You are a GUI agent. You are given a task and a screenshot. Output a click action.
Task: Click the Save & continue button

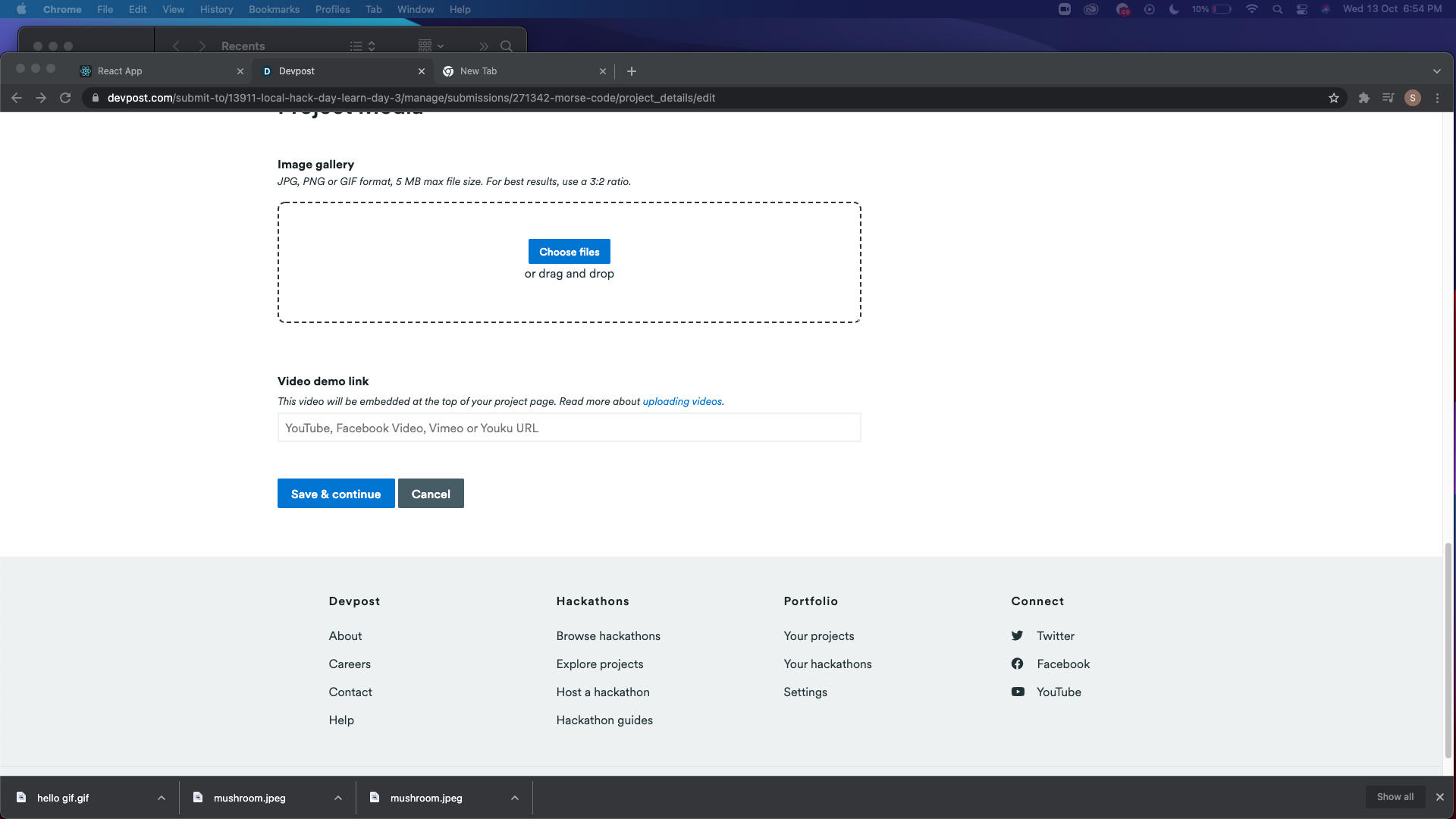pyautogui.click(x=336, y=494)
